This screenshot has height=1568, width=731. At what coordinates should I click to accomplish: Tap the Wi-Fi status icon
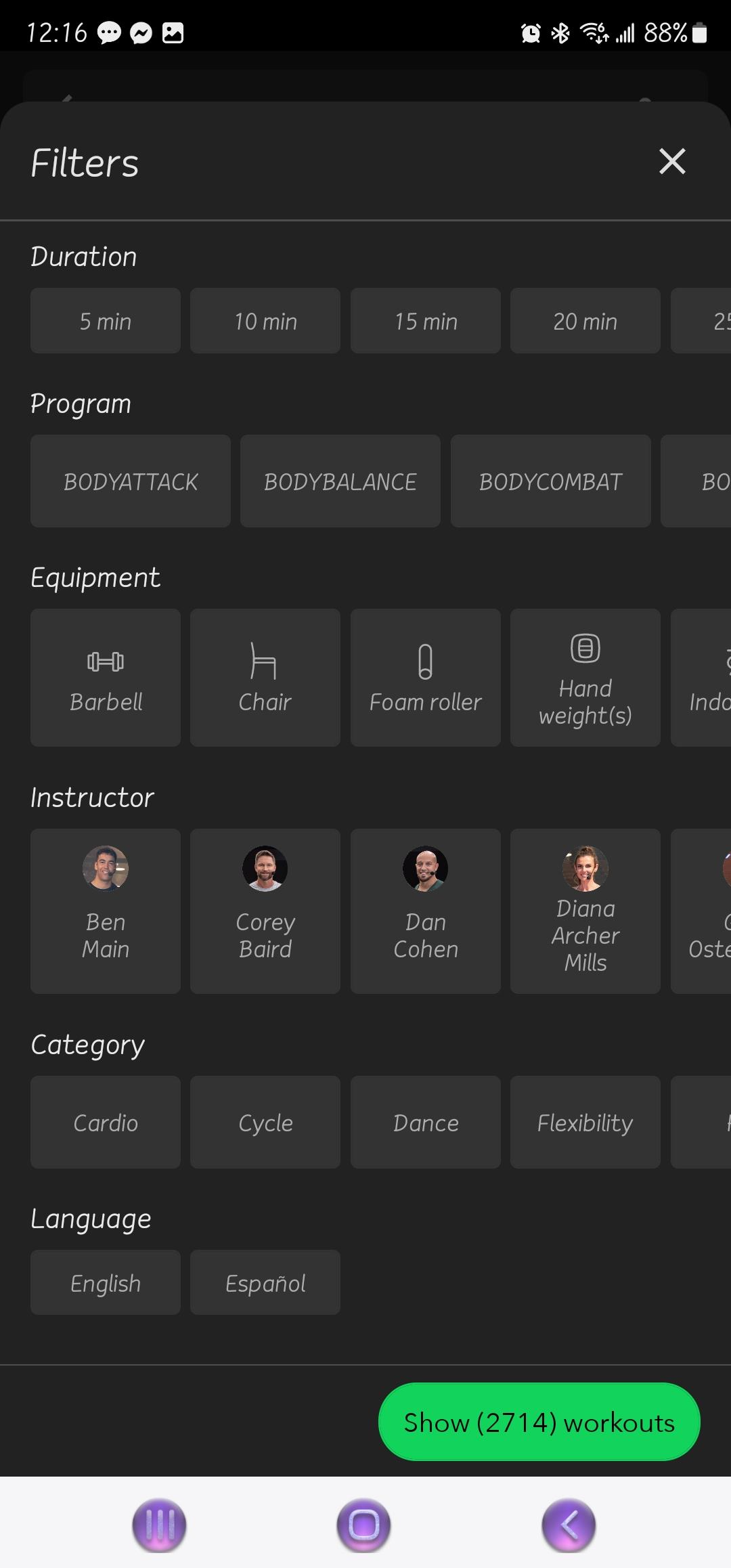(x=594, y=32)
